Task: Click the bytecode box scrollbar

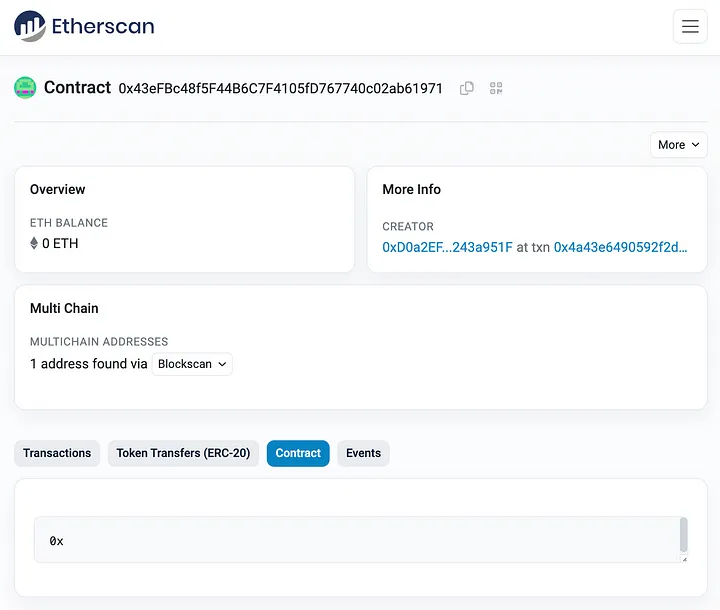Action: [x=683, y=535]
